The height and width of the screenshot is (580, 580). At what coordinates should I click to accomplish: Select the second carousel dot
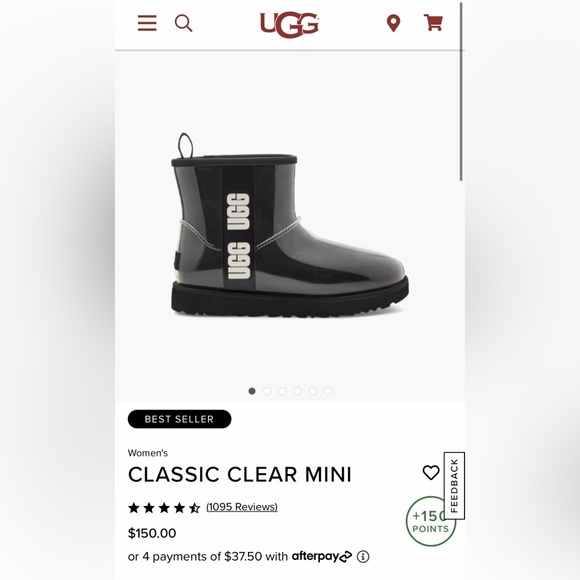pyautogui.click(x=267, y=391)
